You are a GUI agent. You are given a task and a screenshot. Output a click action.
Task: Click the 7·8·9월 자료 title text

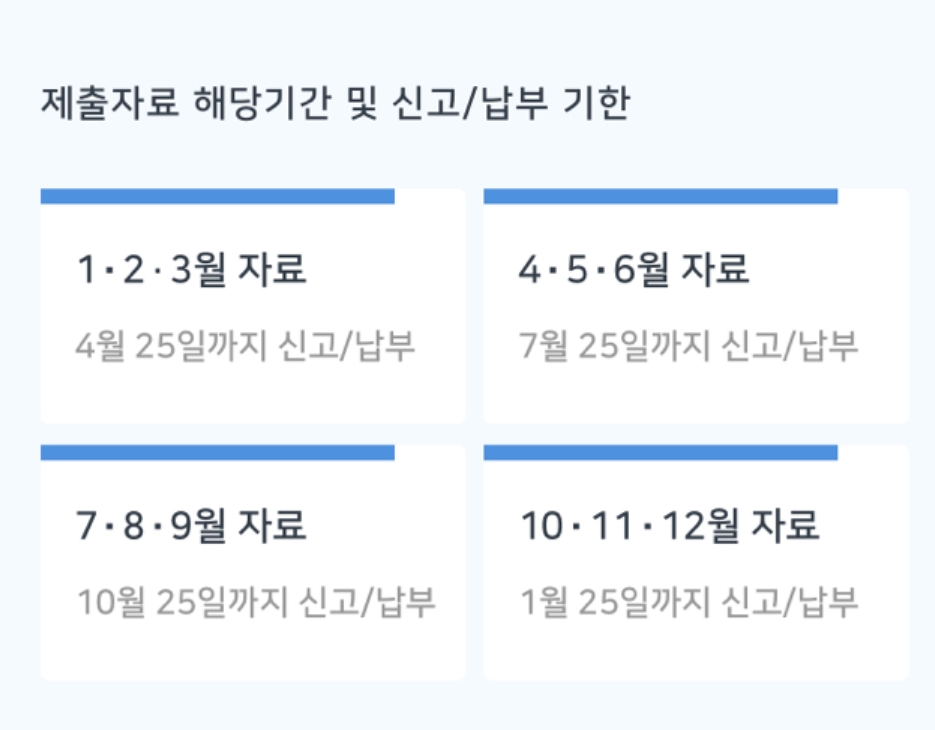coord(191,526)
